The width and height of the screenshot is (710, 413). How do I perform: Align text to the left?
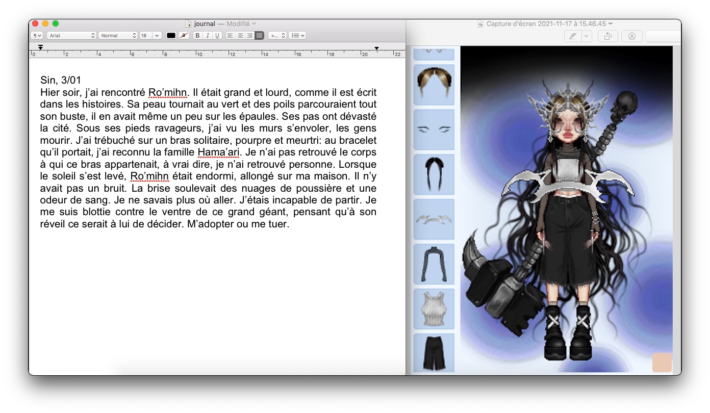click(x=230, y=35)
